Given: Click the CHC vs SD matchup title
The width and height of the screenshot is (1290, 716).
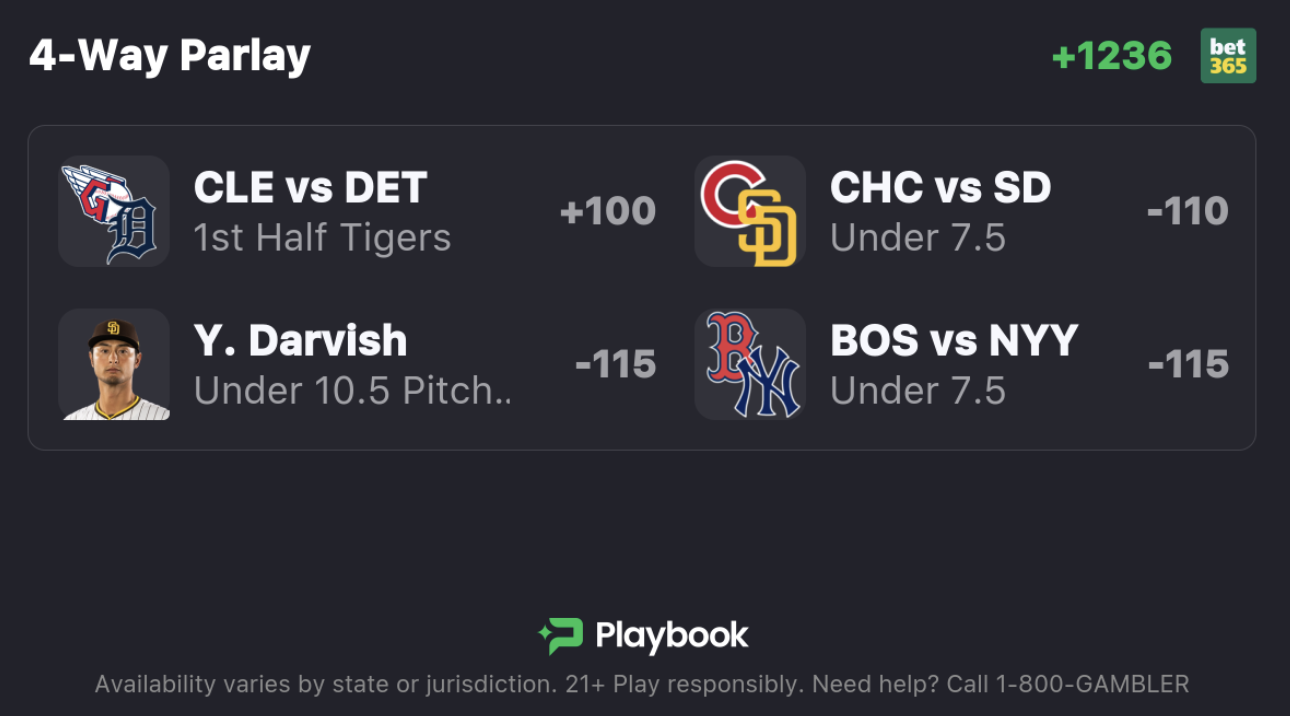Looking at the screenshot, I should [x=940, y=188].
